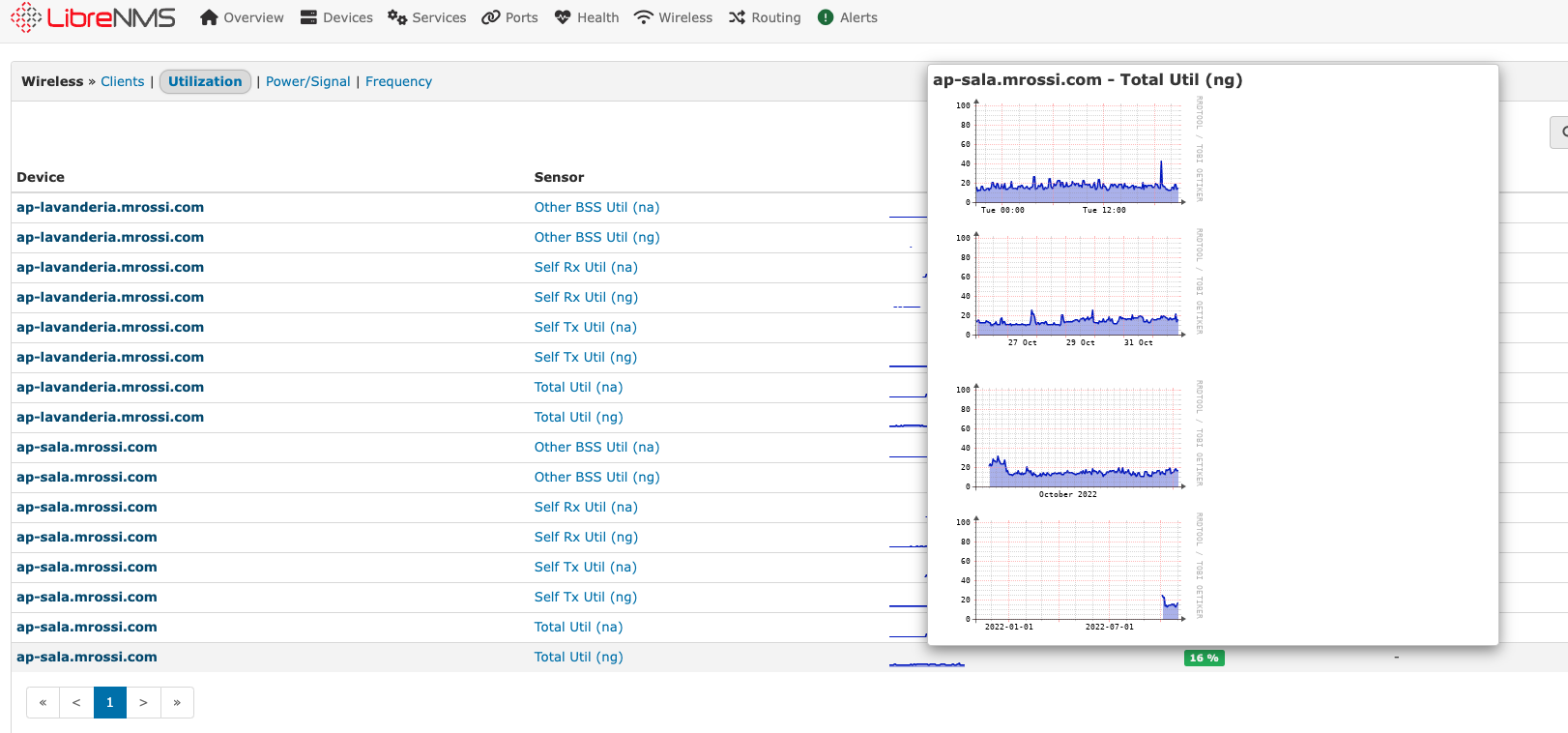Select the active Utilization tab

tap(205, 82)
